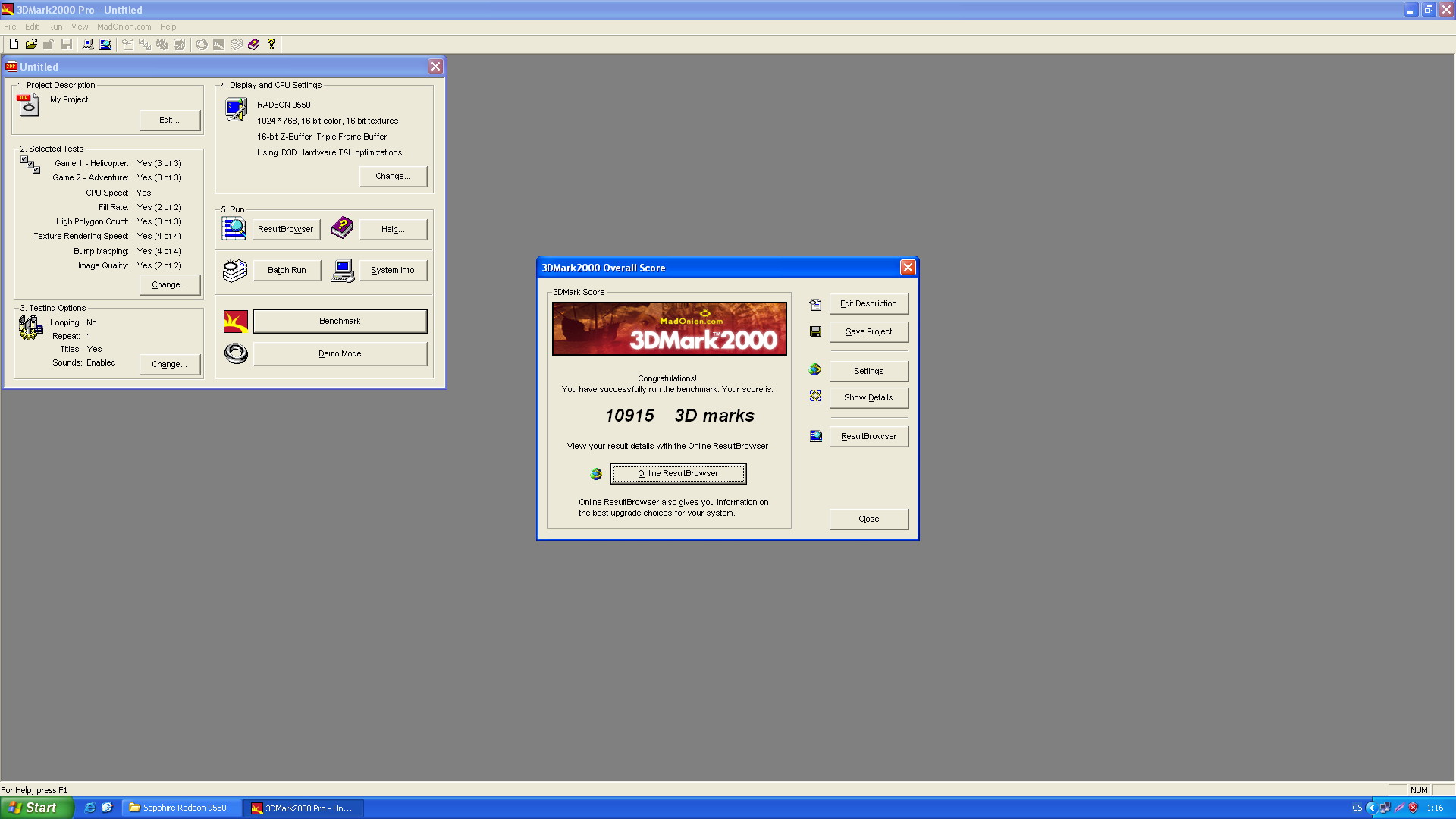Click the 3DMark2000 banner image
Image resolution: width=1456 pixels, height=819 pixels.
pos(669,329)
